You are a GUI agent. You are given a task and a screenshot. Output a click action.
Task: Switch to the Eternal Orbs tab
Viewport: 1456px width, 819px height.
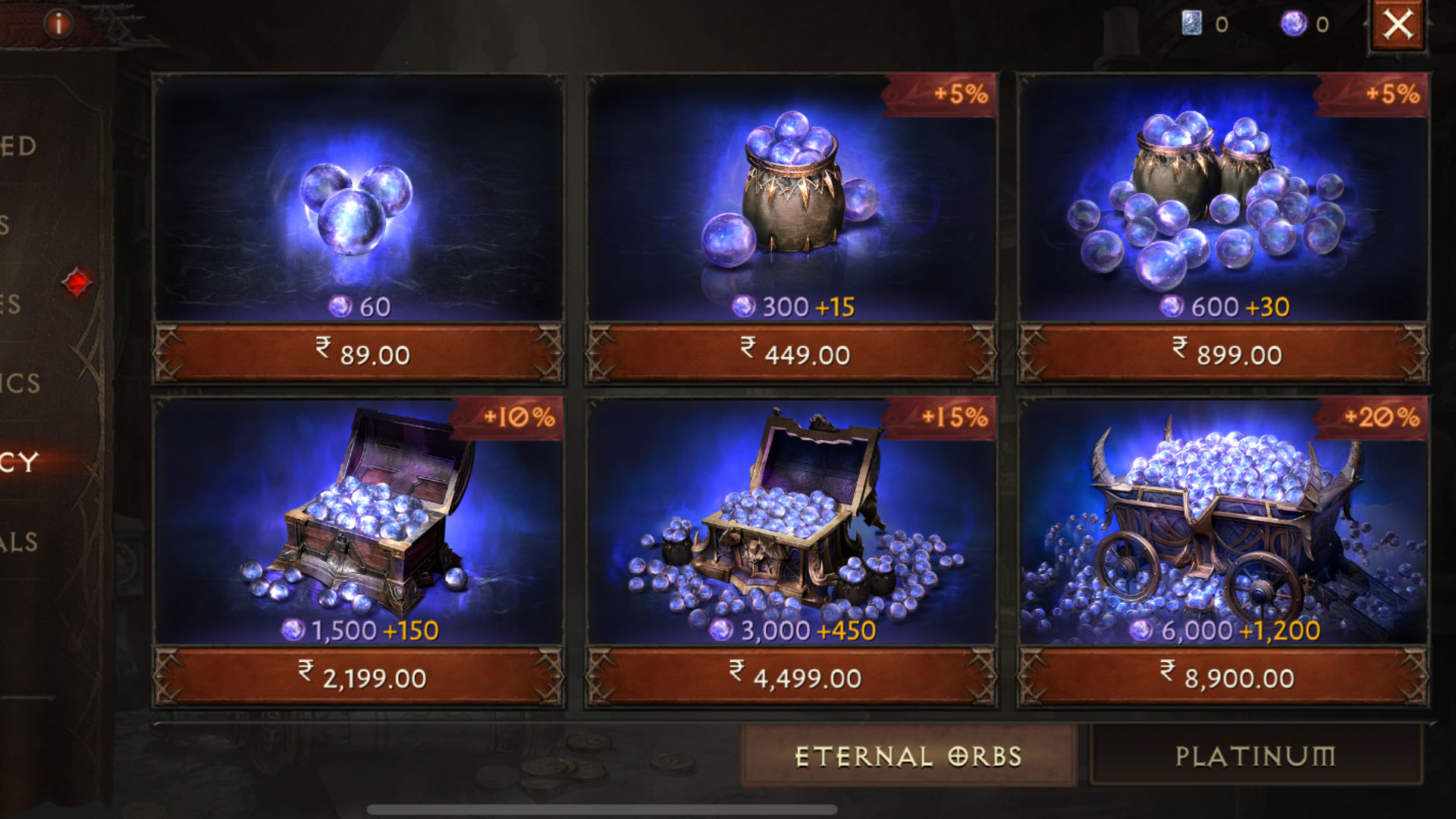pyautogui.click(x=908, y=755)
